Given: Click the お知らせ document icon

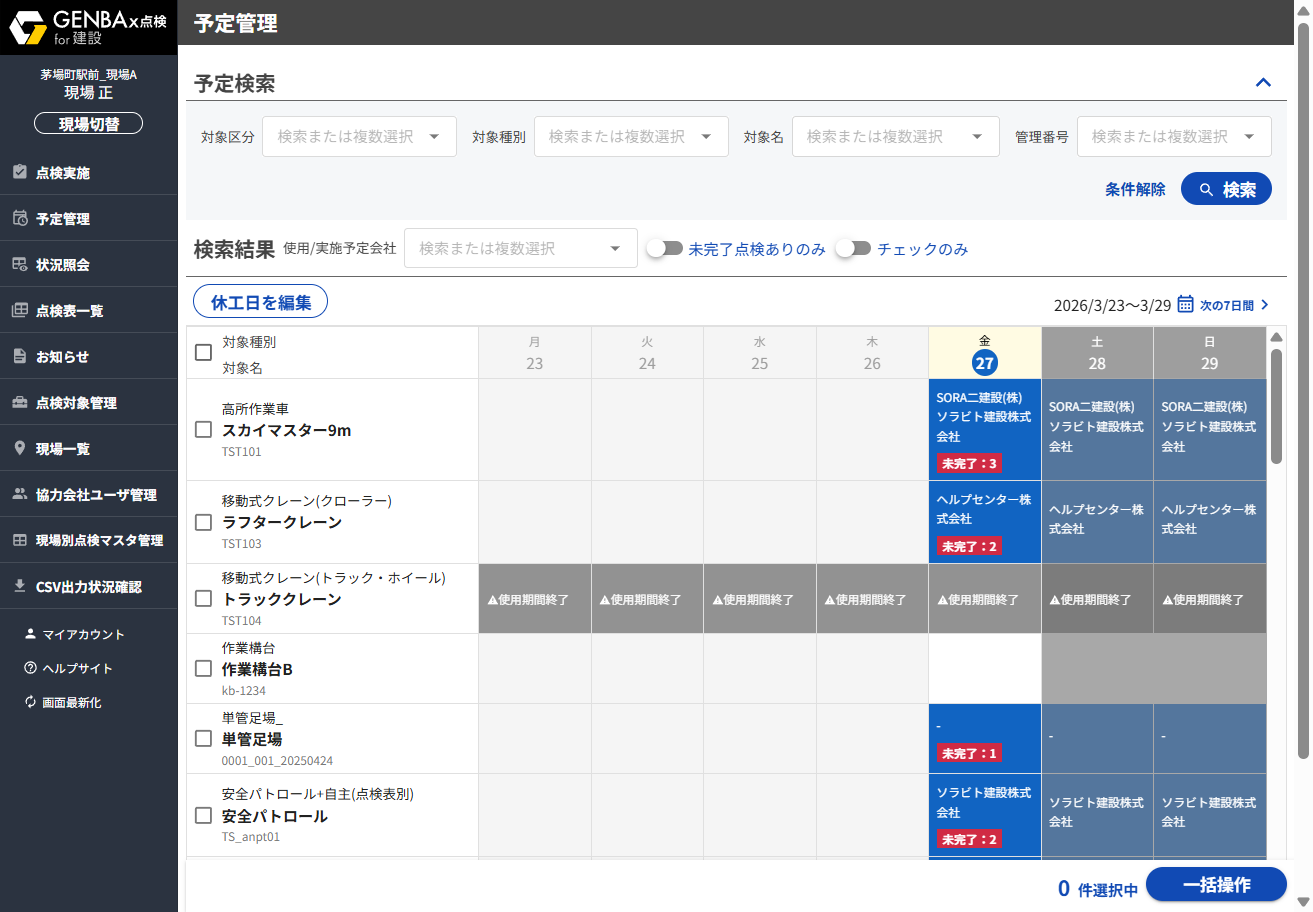Looking at the screenshot, I should (x=20, y=356).
